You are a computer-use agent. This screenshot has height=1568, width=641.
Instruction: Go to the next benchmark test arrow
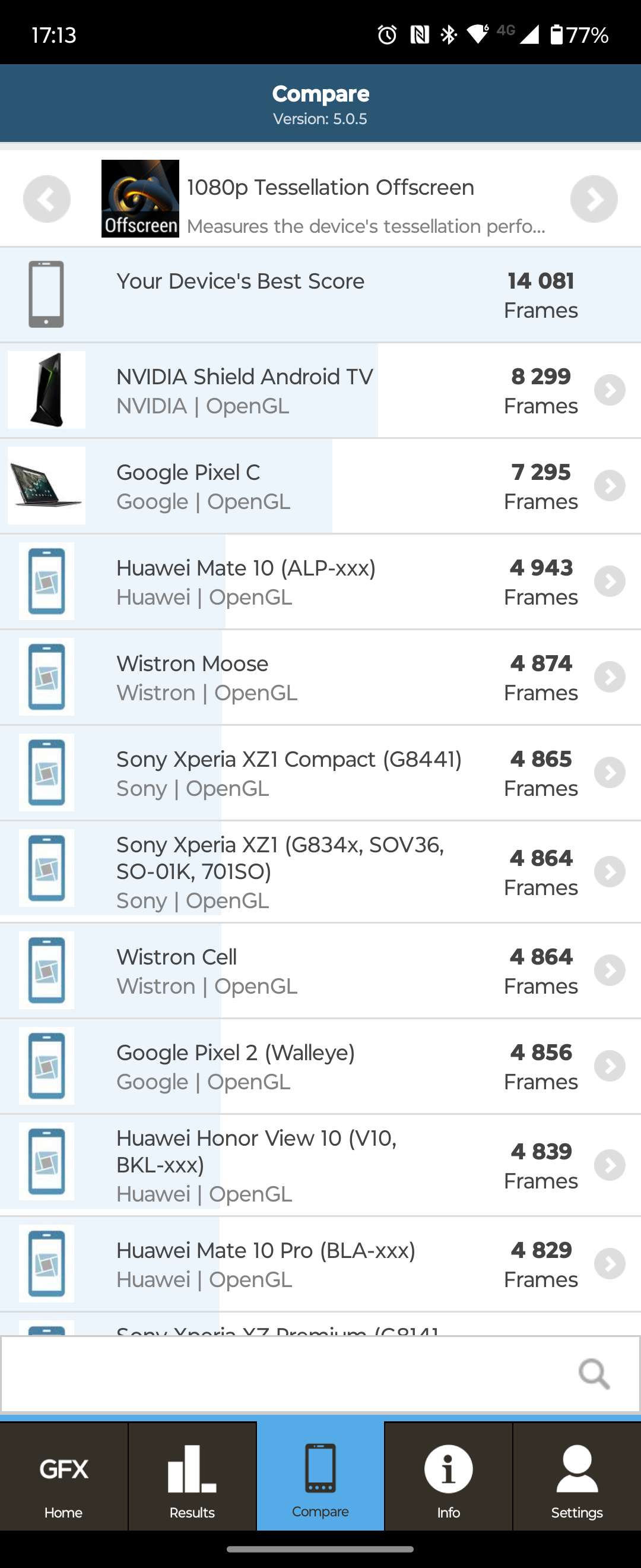click(594, 199)
